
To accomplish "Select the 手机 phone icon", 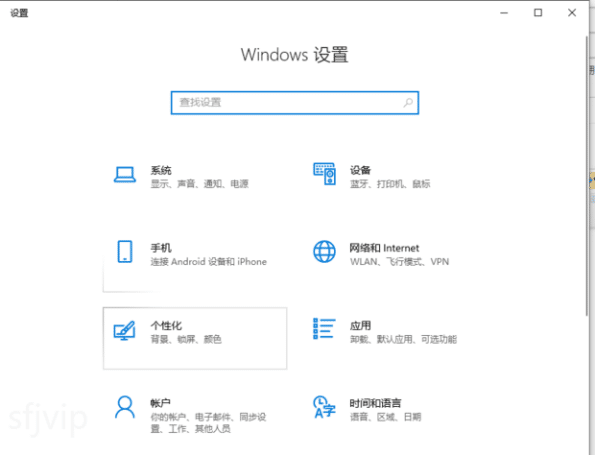I will coord(125,252).
